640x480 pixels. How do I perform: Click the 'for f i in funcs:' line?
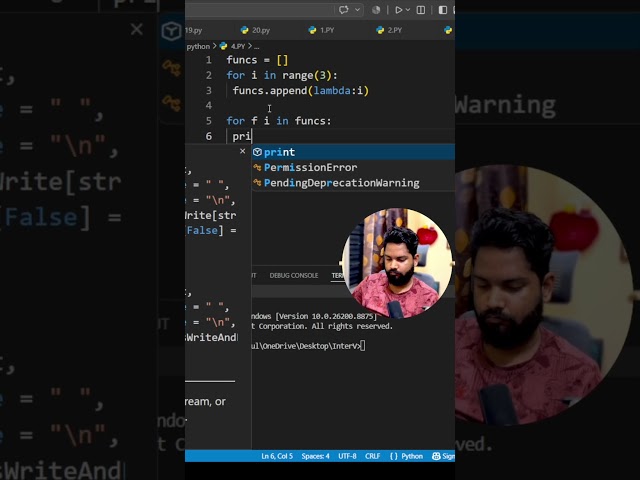point(279,121)
